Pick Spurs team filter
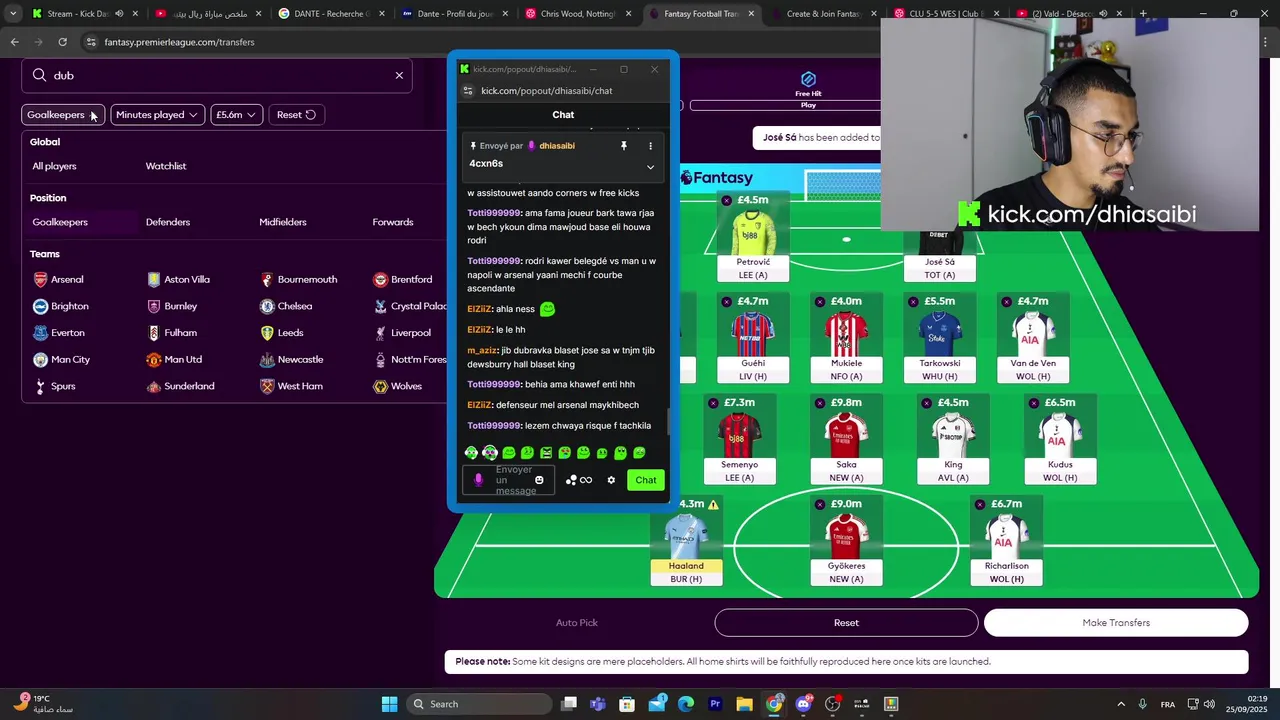 pos(54,386)
